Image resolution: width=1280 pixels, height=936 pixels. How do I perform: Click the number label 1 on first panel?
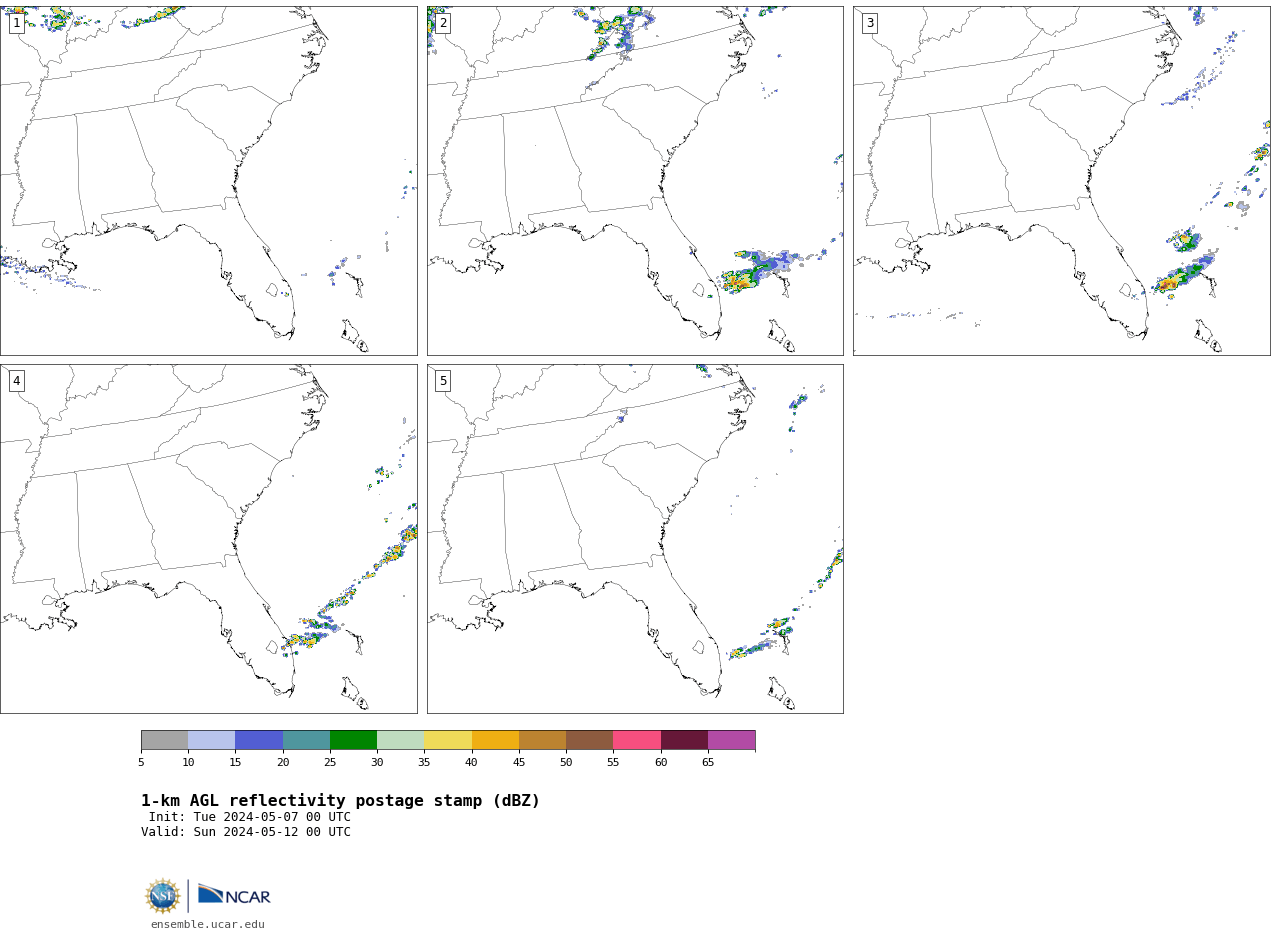point(16,23)
